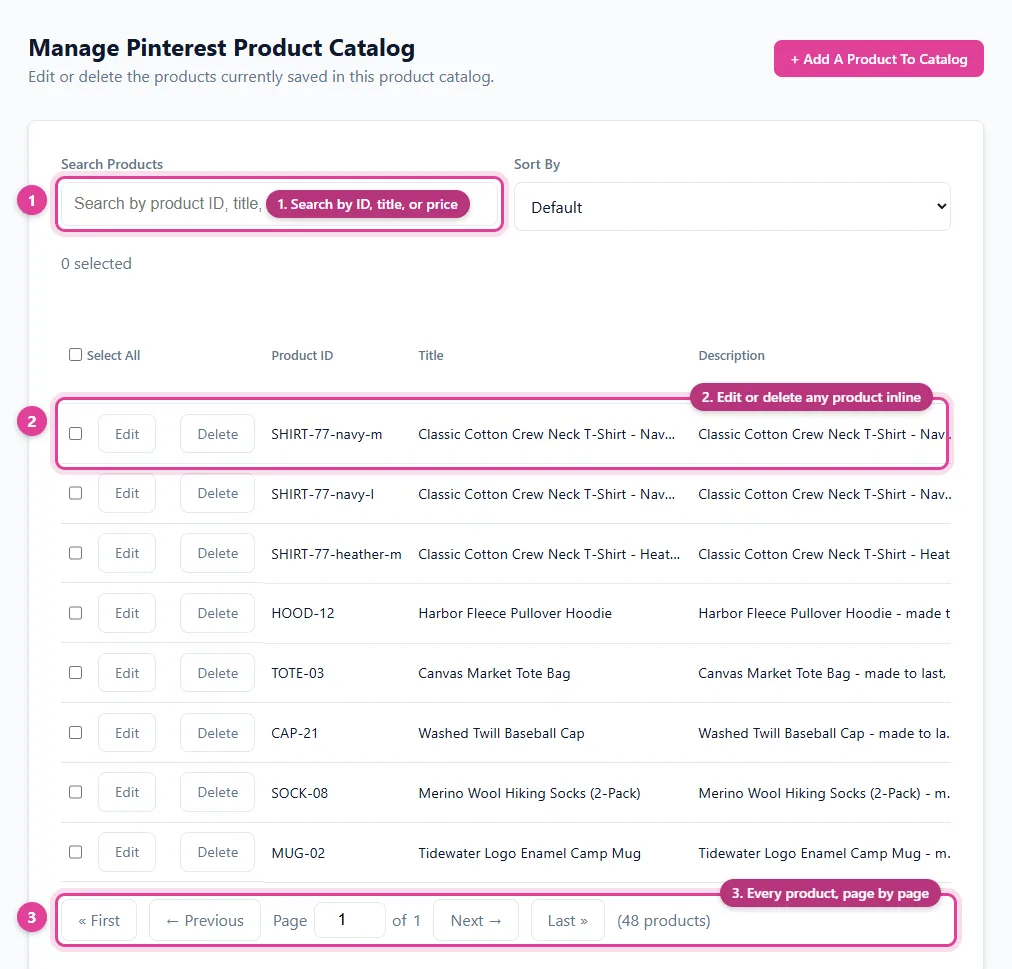This screenshot has height=969, width=1012.
Task: Check the box for SHIRT-77-navy-l
Action: [76, 493]
